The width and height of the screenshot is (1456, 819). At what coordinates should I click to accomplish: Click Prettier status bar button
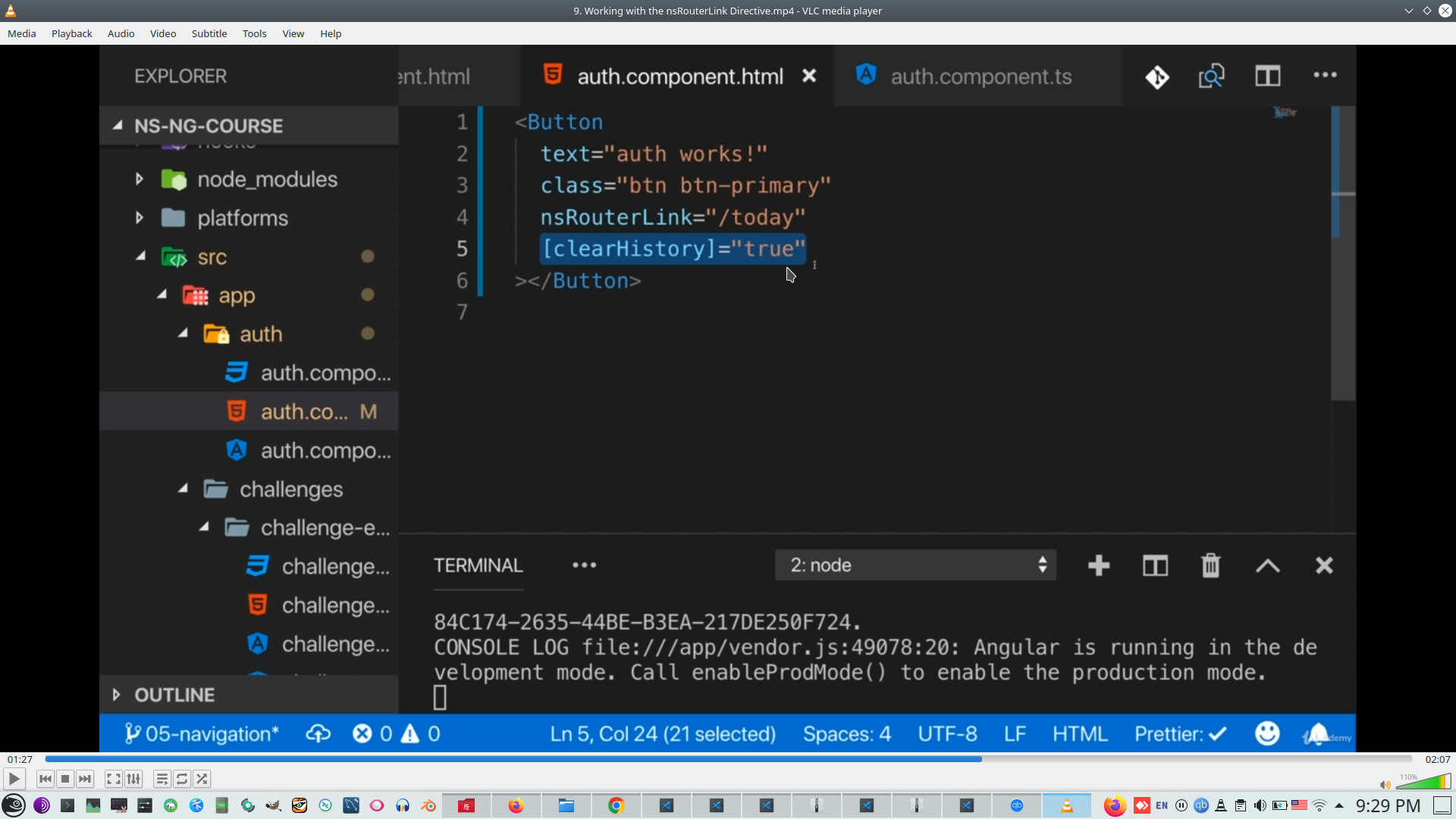point(1179,734)
